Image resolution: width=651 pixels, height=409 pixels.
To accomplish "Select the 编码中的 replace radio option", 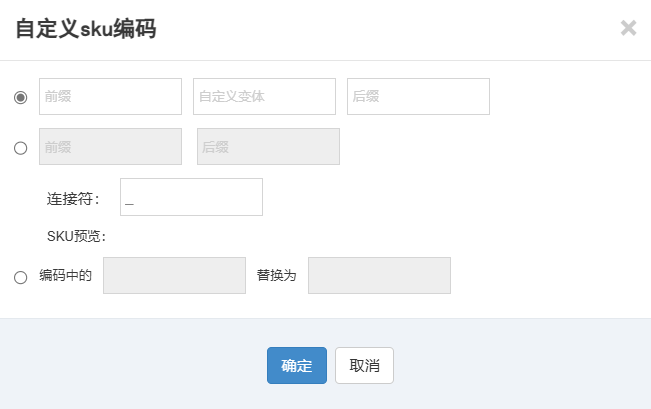I will (x=20, y=277).
